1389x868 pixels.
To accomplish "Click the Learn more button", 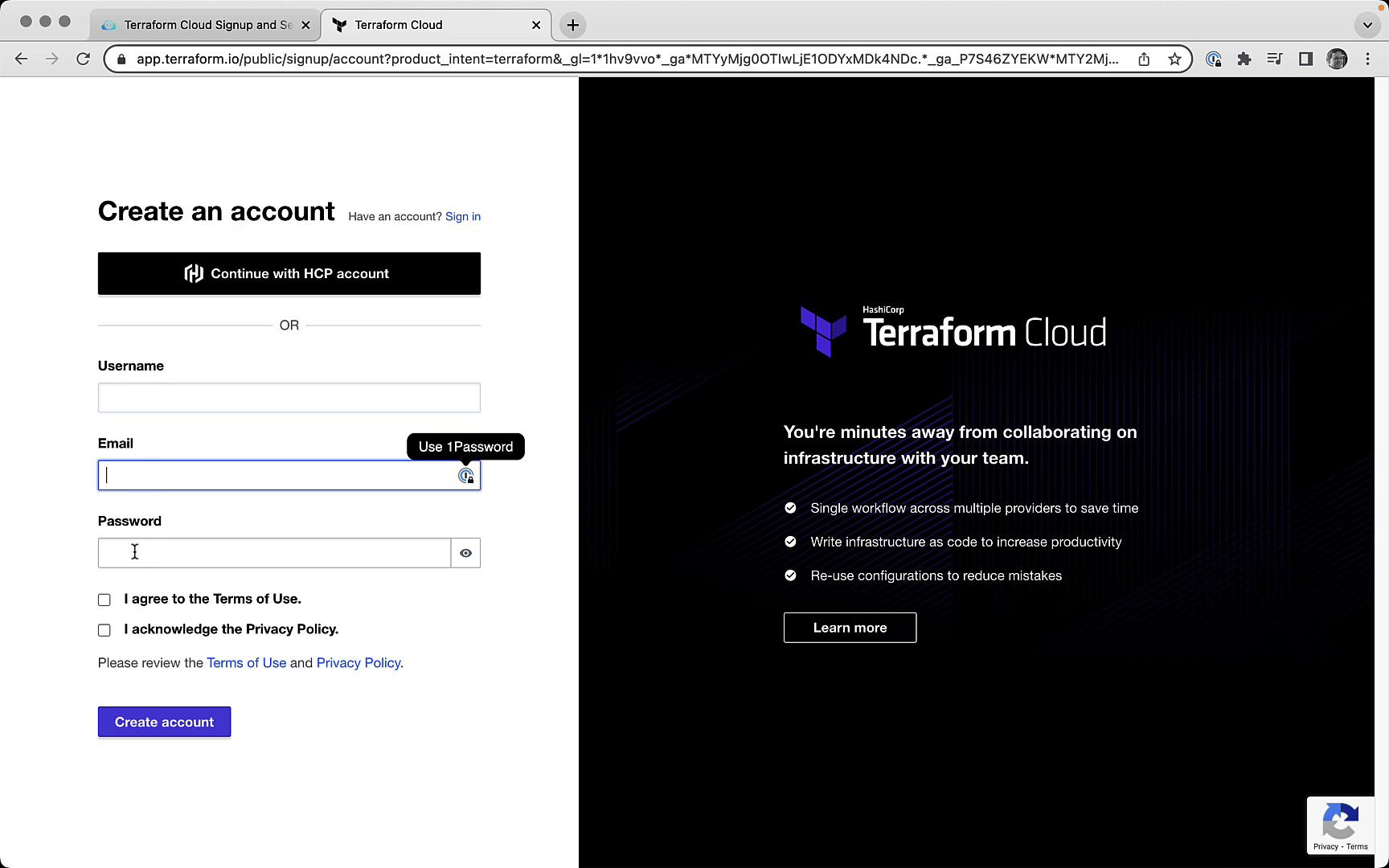I will click(x=850, y=628).
